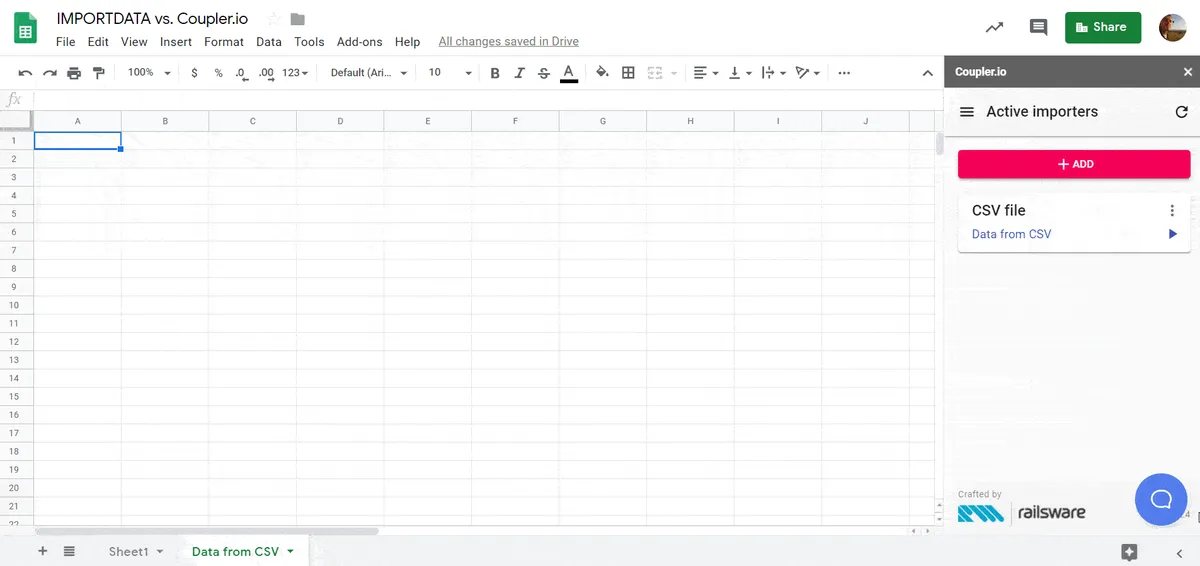Click the Merge cells icon
This screenshot has height=566, width=1200.
point(655,73)
